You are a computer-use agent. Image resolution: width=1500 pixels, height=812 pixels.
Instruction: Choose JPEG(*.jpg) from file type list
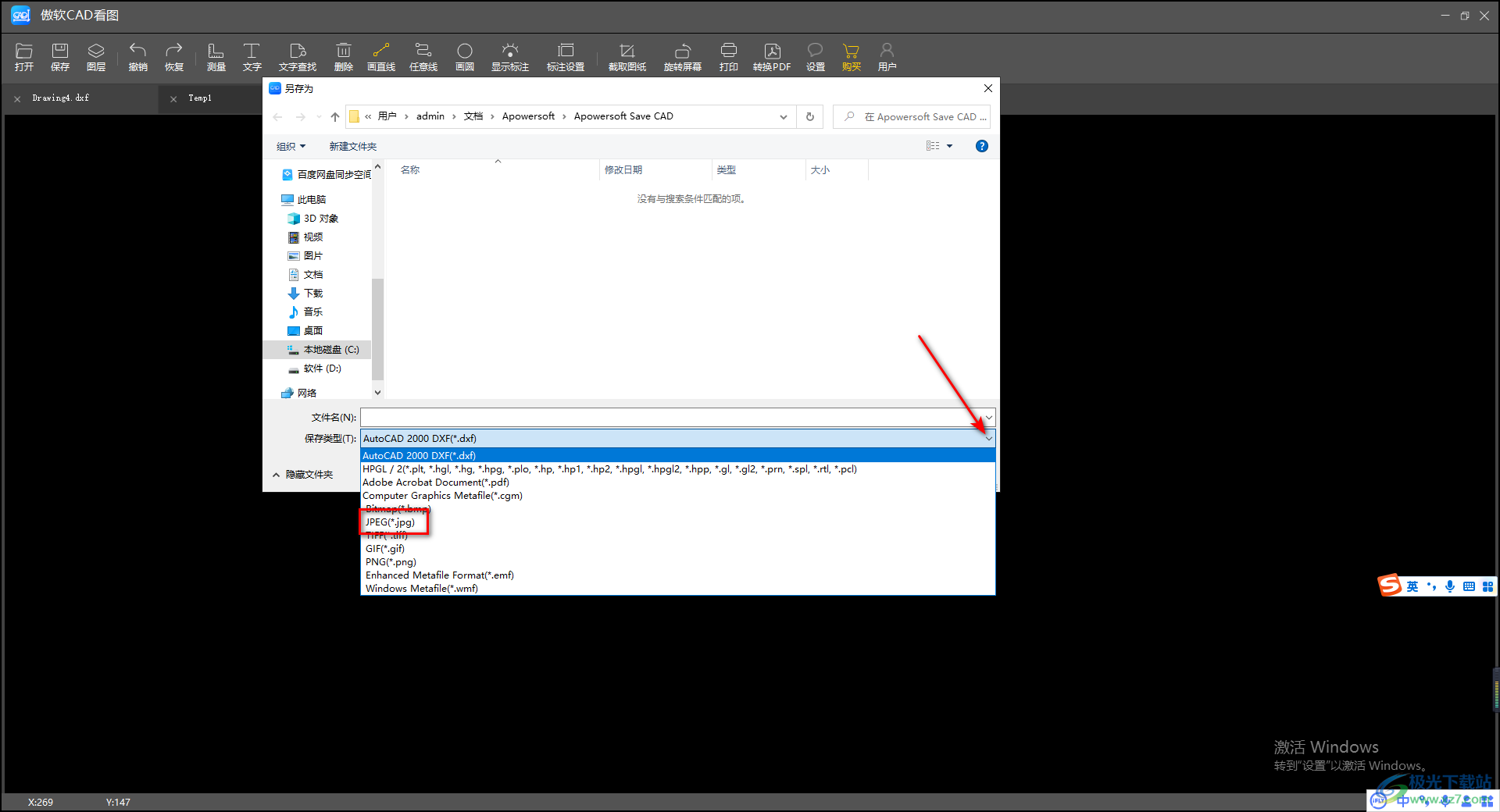coord(391,522)
